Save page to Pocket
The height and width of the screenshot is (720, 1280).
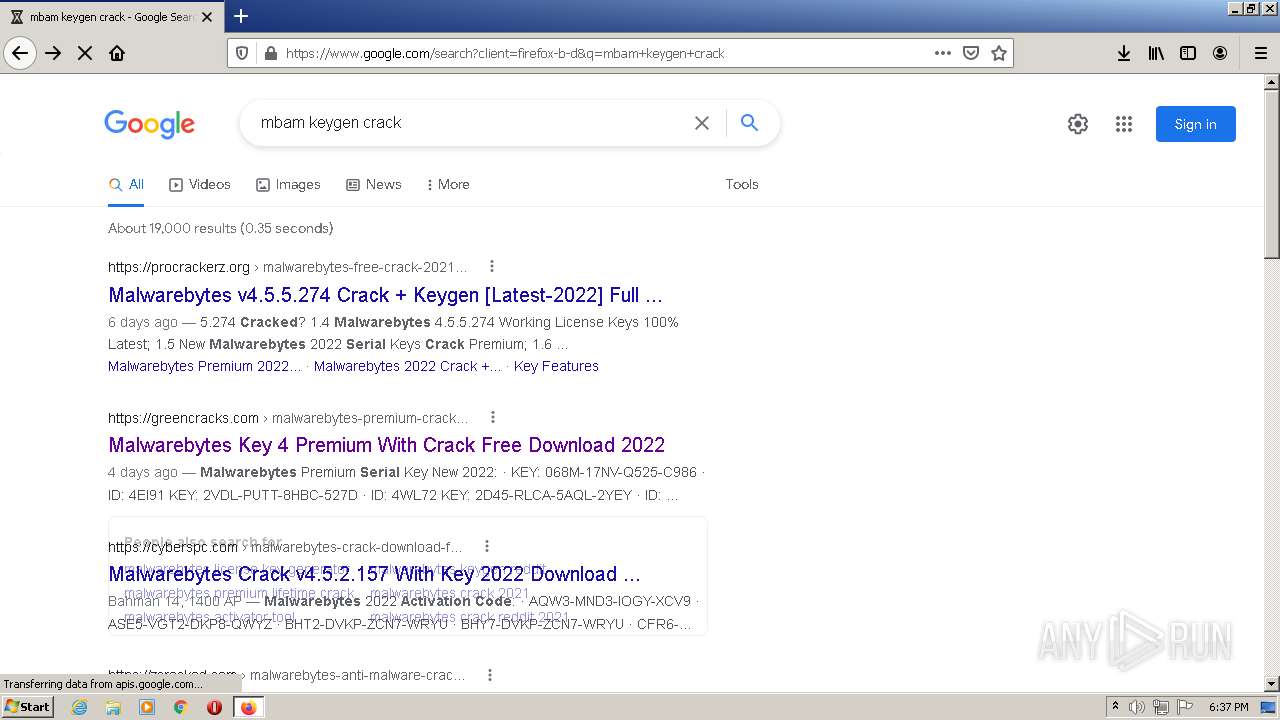(x=970, y=53)
